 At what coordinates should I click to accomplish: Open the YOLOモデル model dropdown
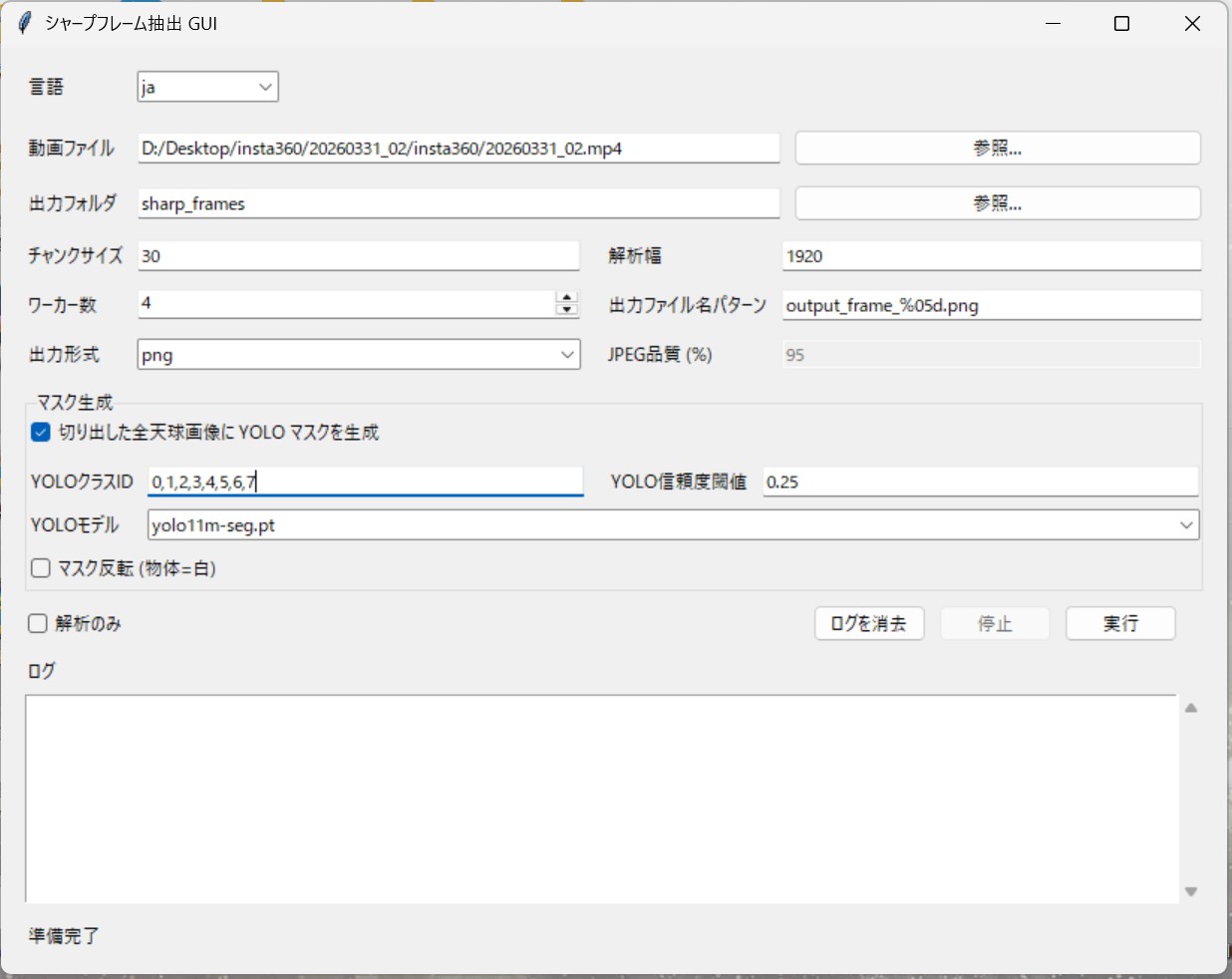coord(1186,524)
